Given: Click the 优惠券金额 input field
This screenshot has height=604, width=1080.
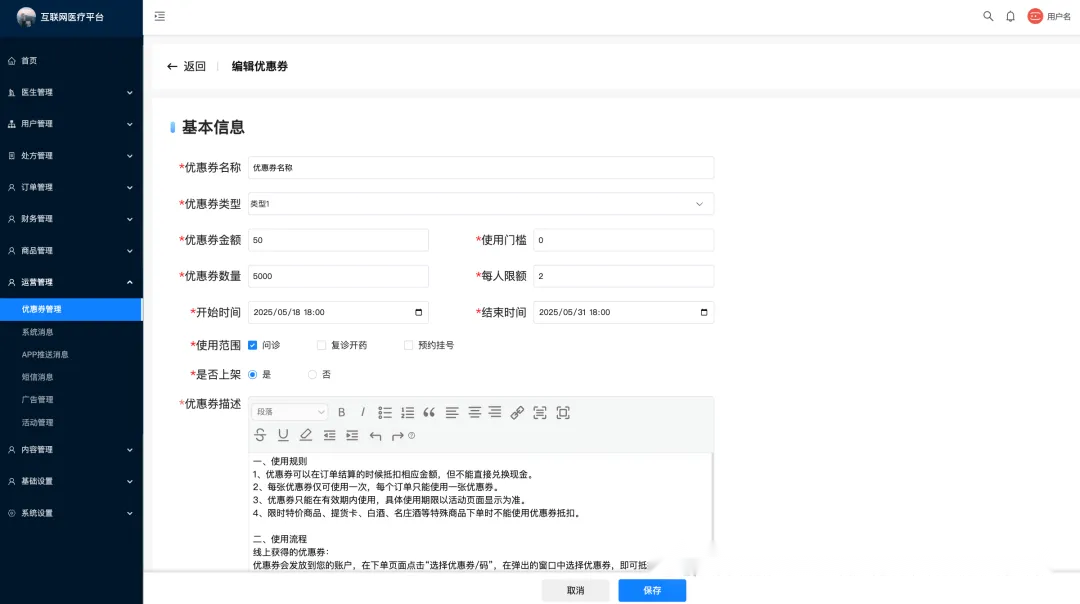Looking at the screenshot, I should click(x=338, y=240).
